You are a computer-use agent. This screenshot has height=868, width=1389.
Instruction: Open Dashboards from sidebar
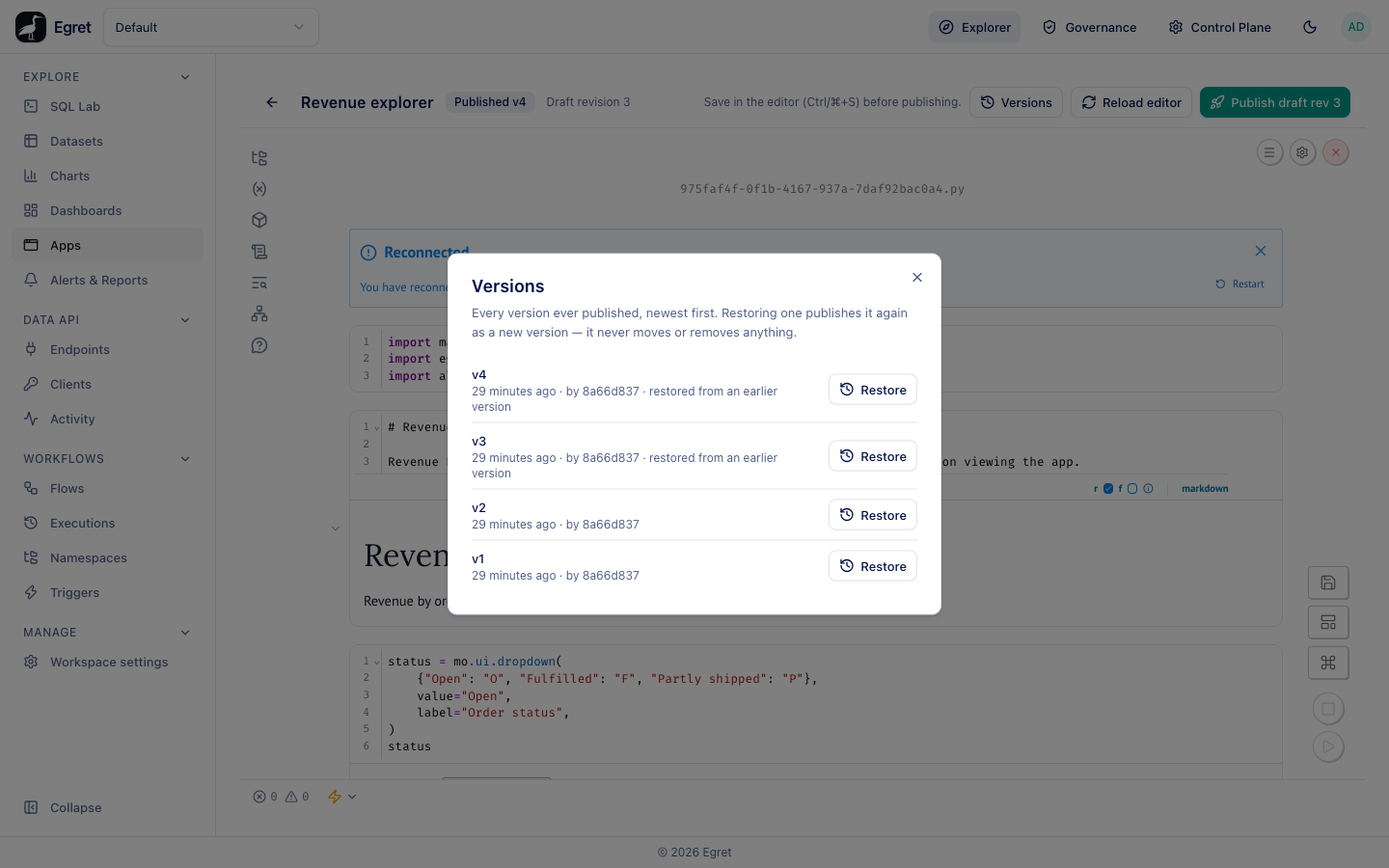click(108, 210)
